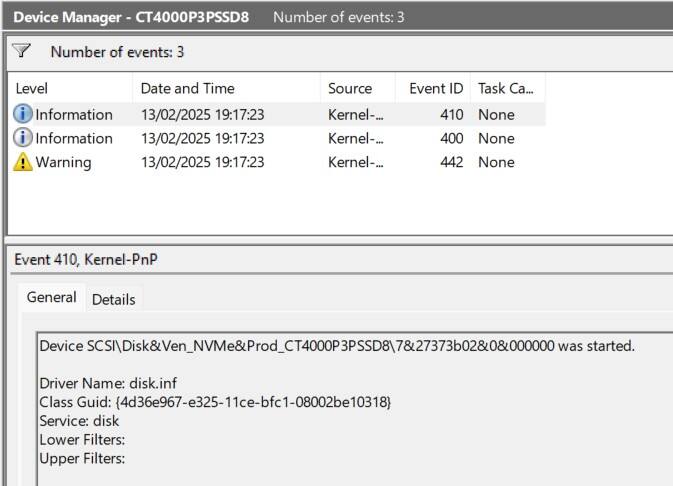Viewport: 673px width, 486px height.
Task: Click the Event 410, Kernel-PnP header
Action: coord(86,259)
